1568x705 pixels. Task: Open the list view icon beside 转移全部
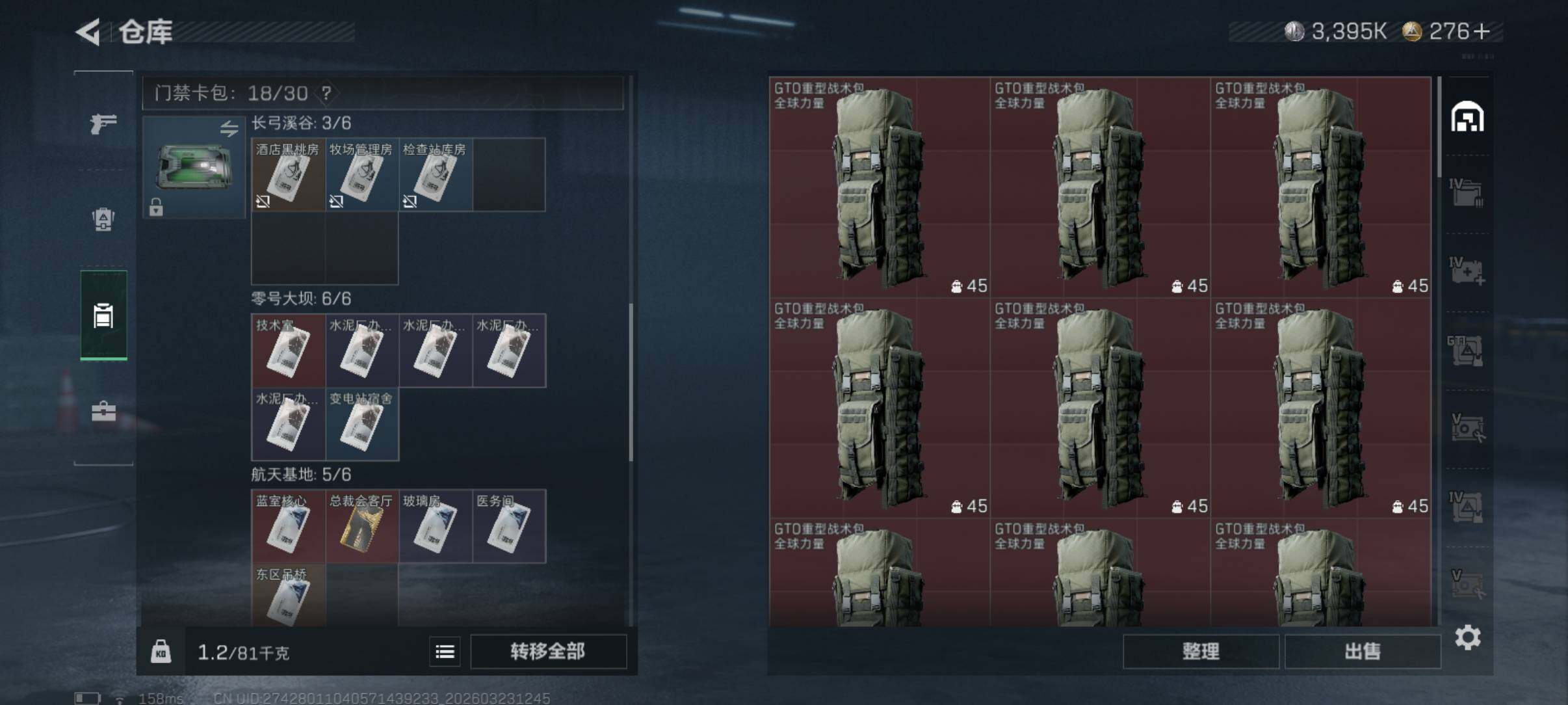pyautogui.click(x=445, y=651)
